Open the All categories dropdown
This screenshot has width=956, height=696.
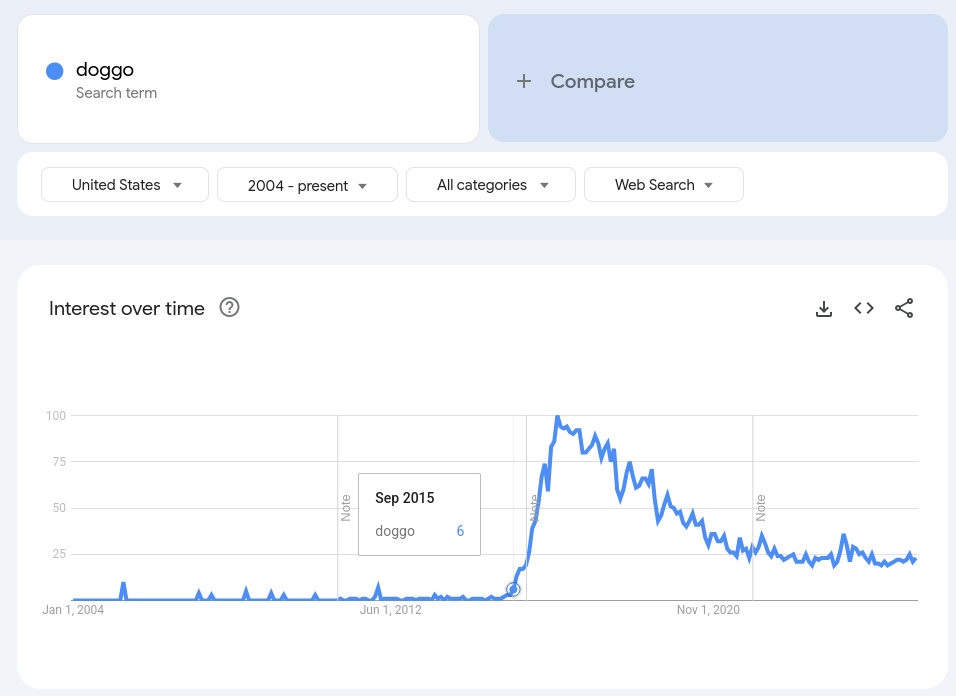(491, 185)
